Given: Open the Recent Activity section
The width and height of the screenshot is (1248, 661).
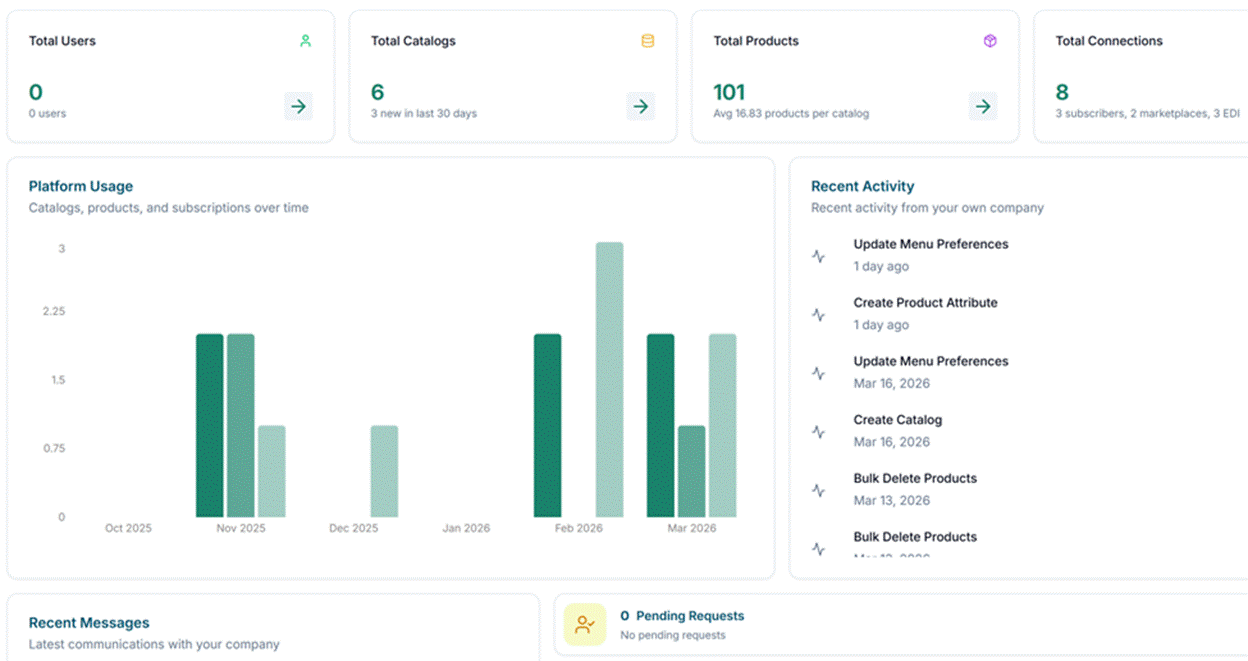Looking at the screenshot, I should tap(862, 186).
